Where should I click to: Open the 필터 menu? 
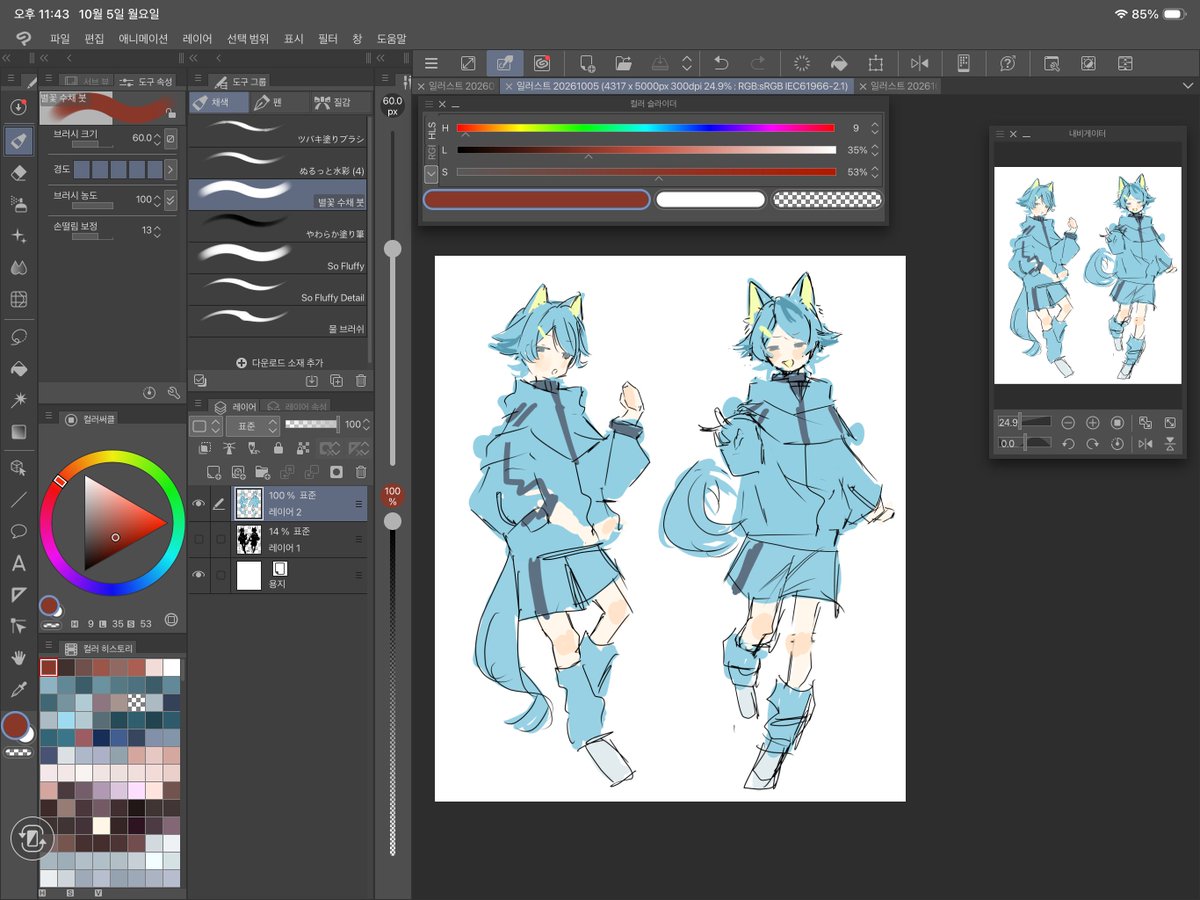(x=328, y=38)
